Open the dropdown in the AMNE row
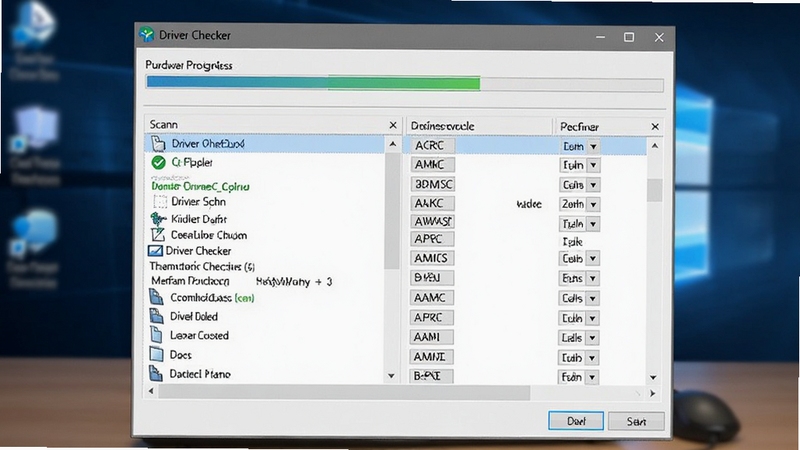Image resolution: width=800 pixels, height=450 pixels. pyautogui.click(x=592, y=358)
